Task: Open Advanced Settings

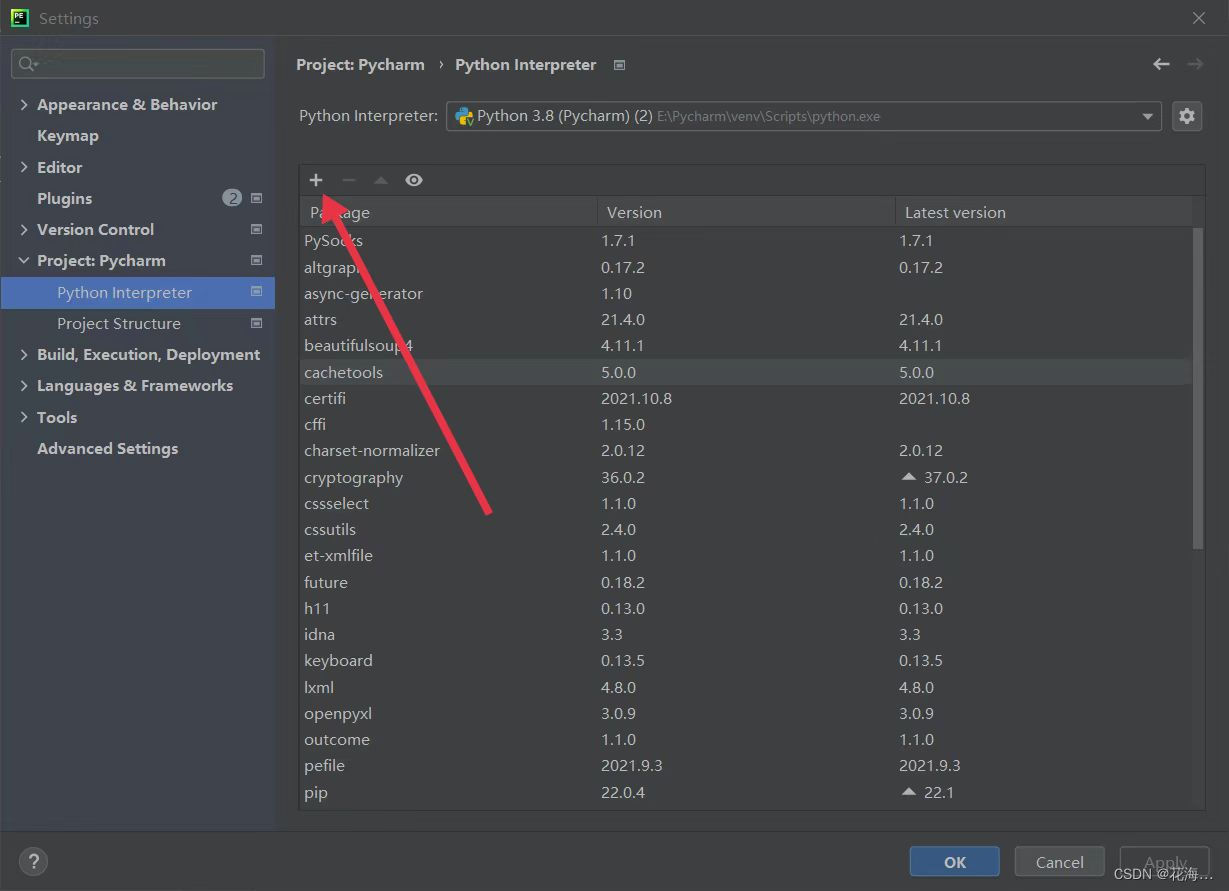Action: (x=108, y=448)
